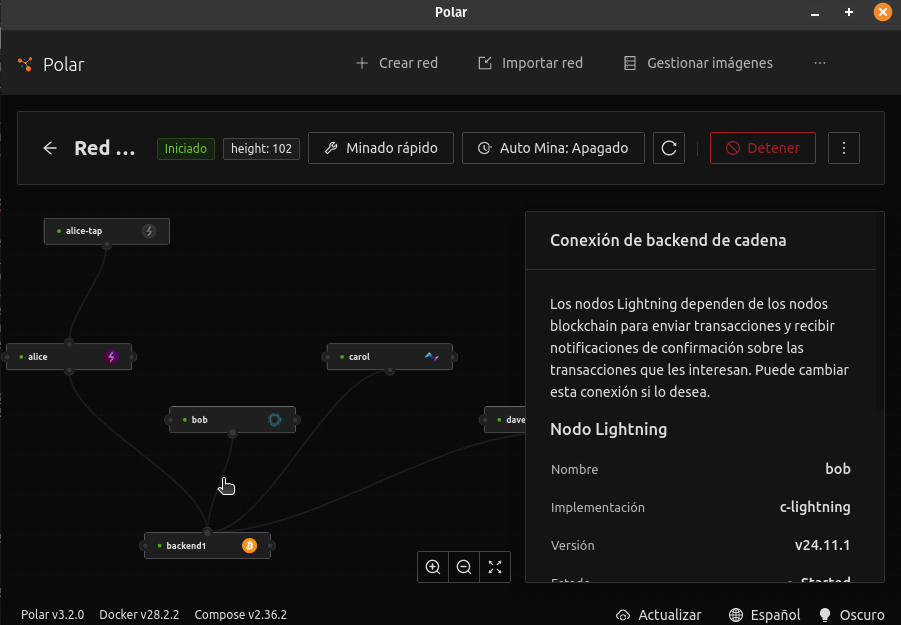Click the Actualizar link at the bottom
This screenshot has height=625, width=901.
pyautogui.click(x=659, y=614)
